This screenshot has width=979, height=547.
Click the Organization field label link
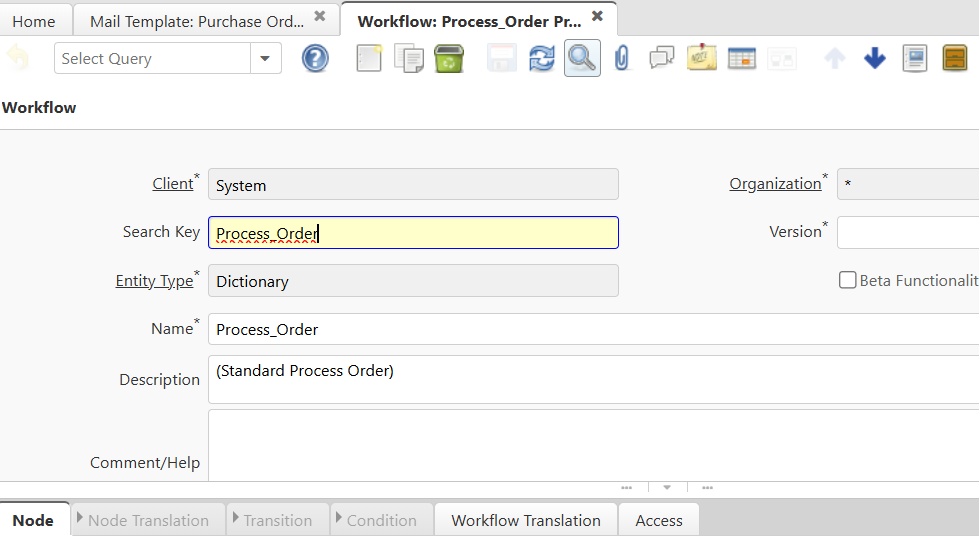point(775,184)
